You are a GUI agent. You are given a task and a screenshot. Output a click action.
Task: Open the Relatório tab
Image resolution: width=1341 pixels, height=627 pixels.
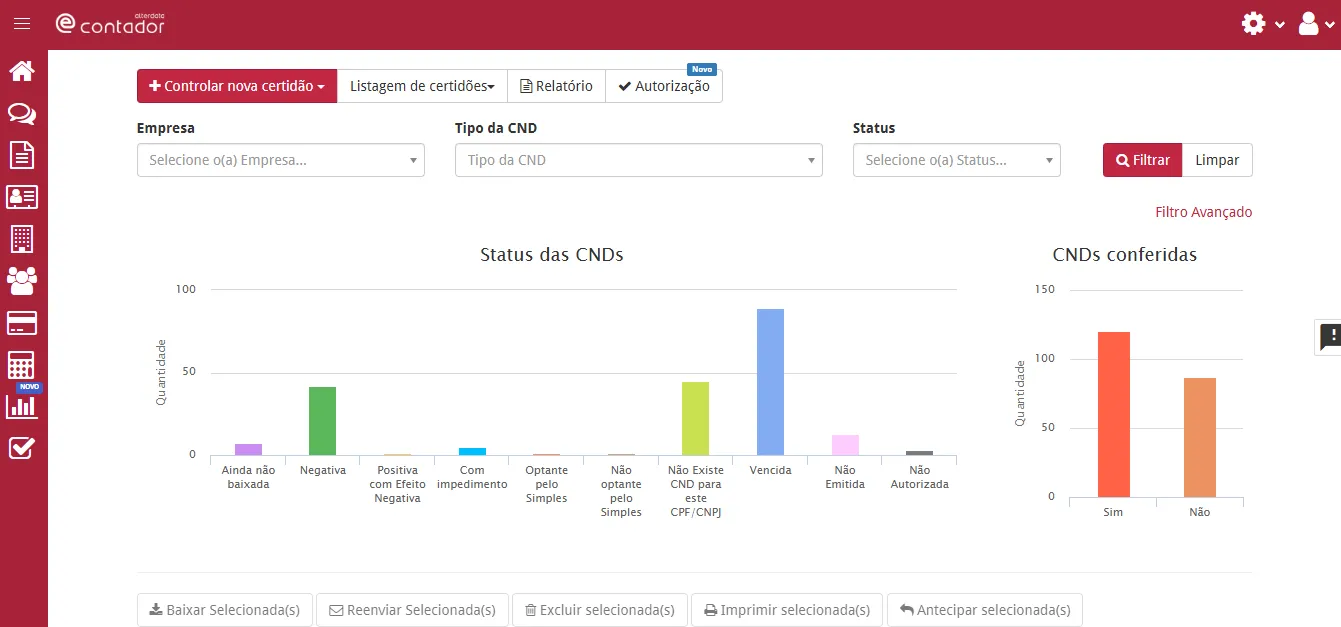[556, 86]
